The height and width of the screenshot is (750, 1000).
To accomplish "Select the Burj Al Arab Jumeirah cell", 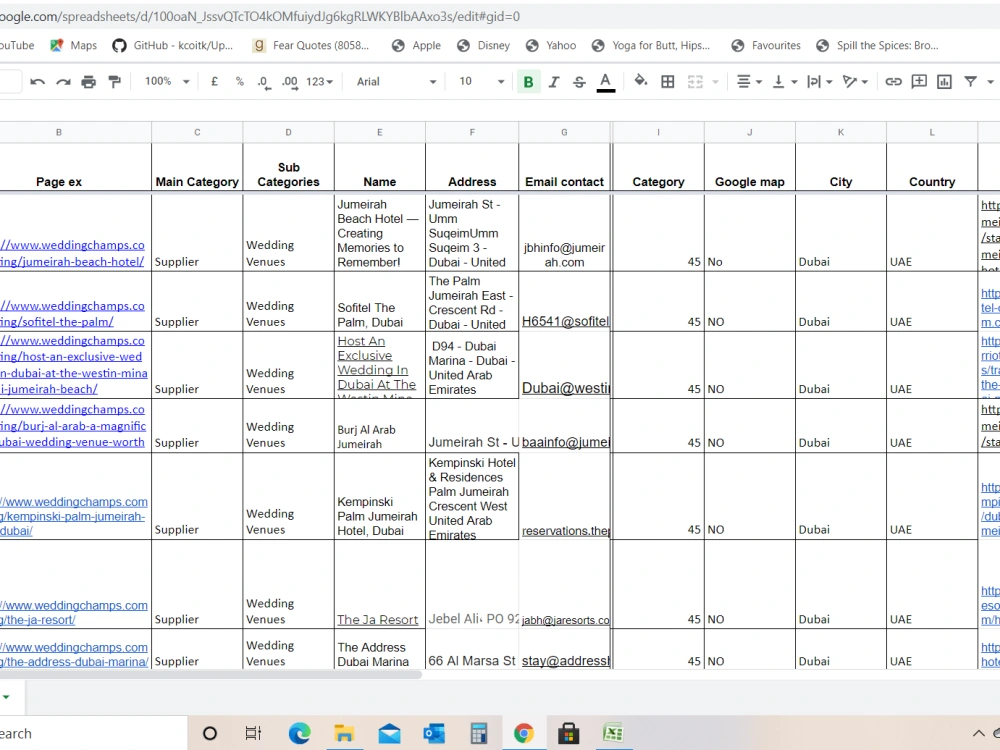I will [379, 426].
